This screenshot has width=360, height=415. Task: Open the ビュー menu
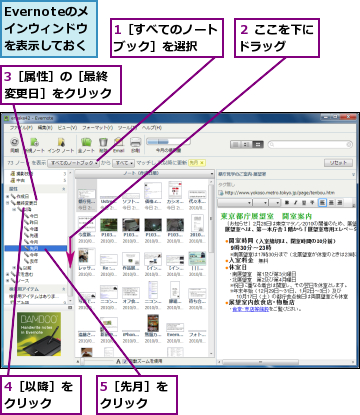pos(67,128)
